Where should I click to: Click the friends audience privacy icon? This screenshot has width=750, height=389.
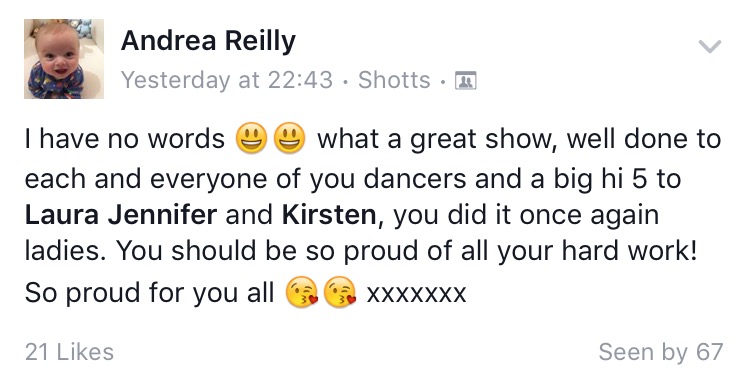click(465, 80)
